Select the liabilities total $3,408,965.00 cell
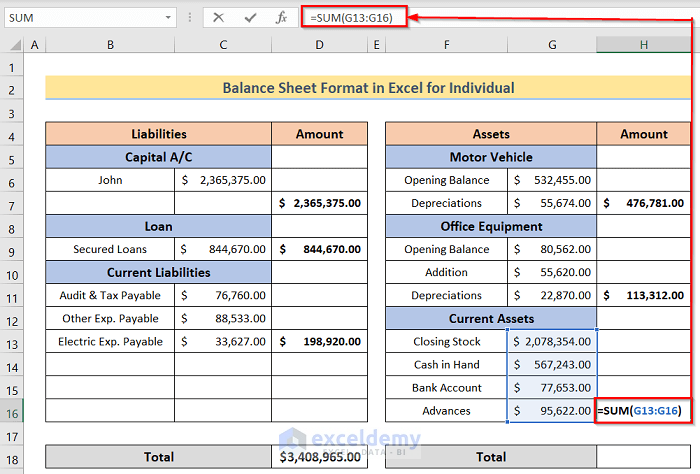Viewport: 700px width, 474px height. [x=319, y=457]
